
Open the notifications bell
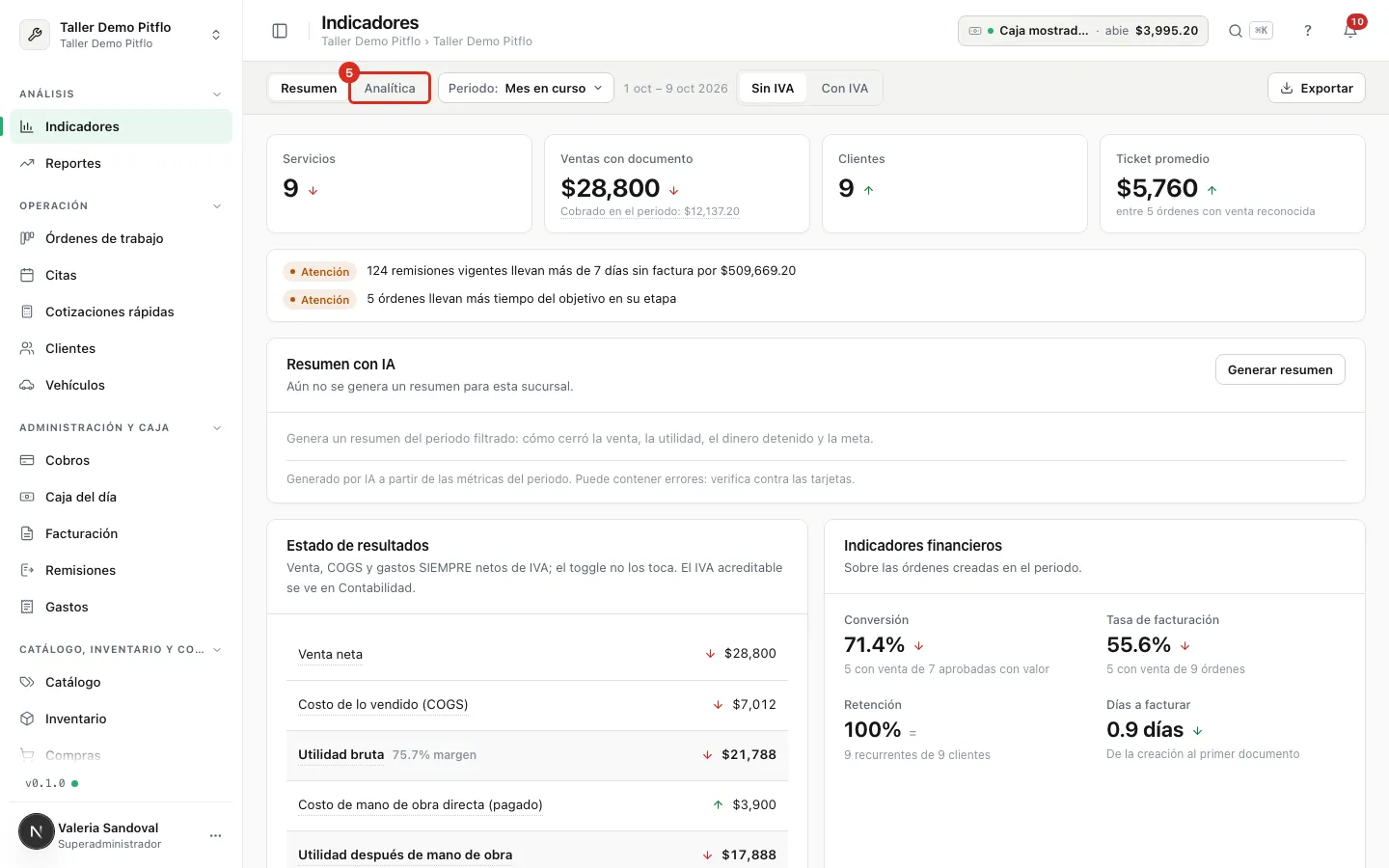pos(1350,31)
